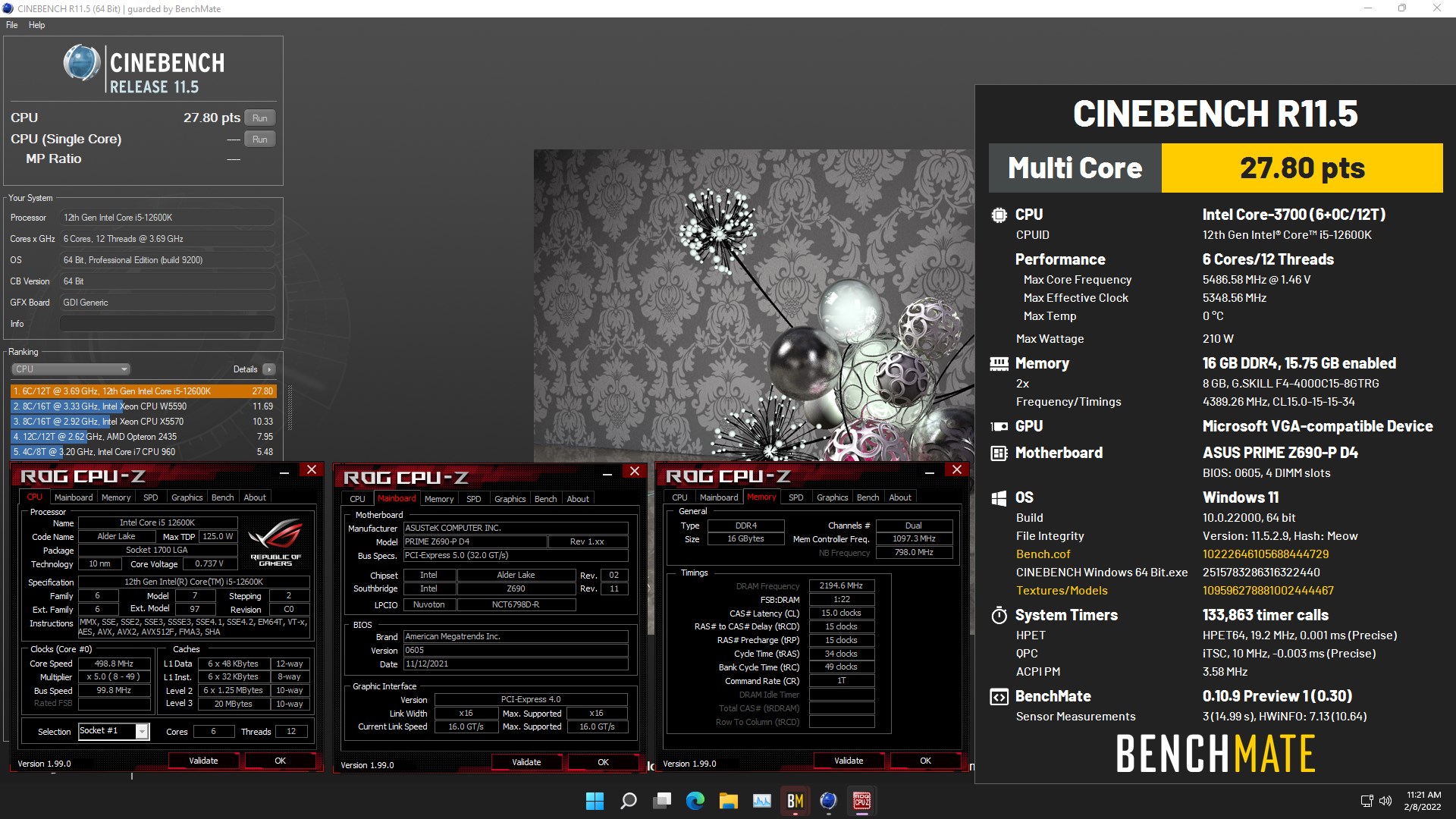
Task: Click the ROG Republic of Gamers logo
Action: (275, 541)
